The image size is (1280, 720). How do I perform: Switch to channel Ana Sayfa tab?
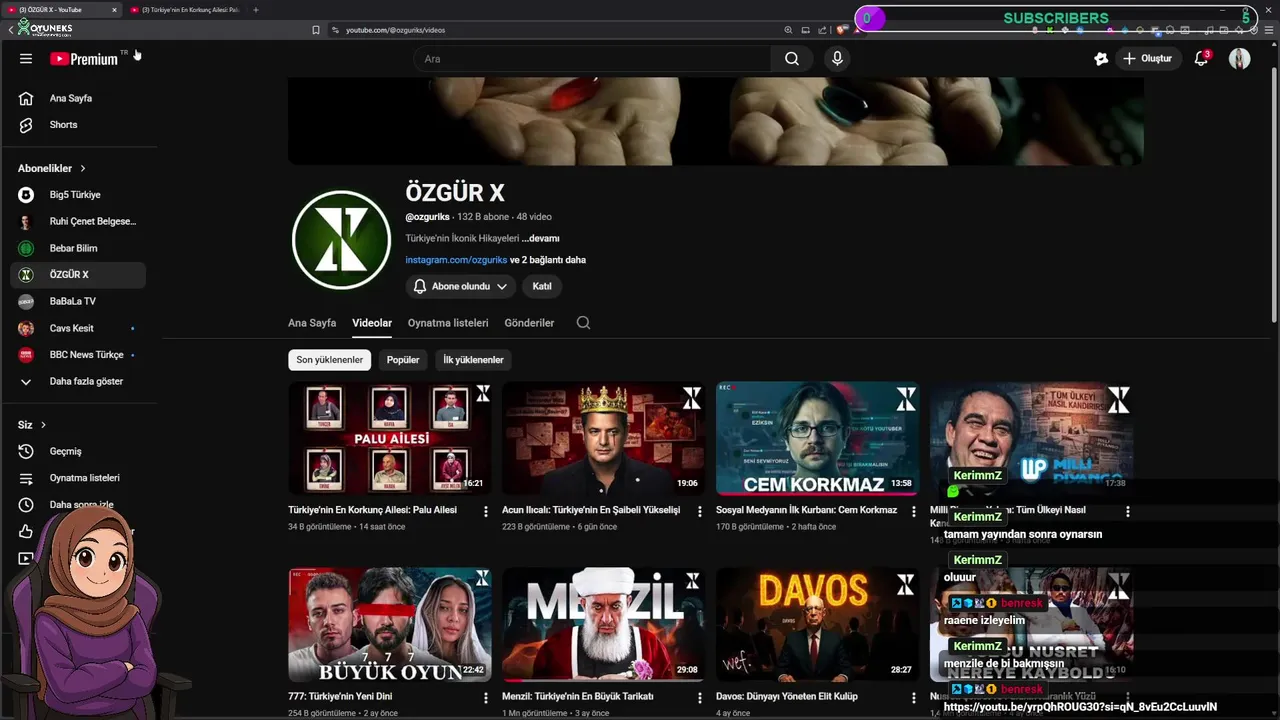312,323
